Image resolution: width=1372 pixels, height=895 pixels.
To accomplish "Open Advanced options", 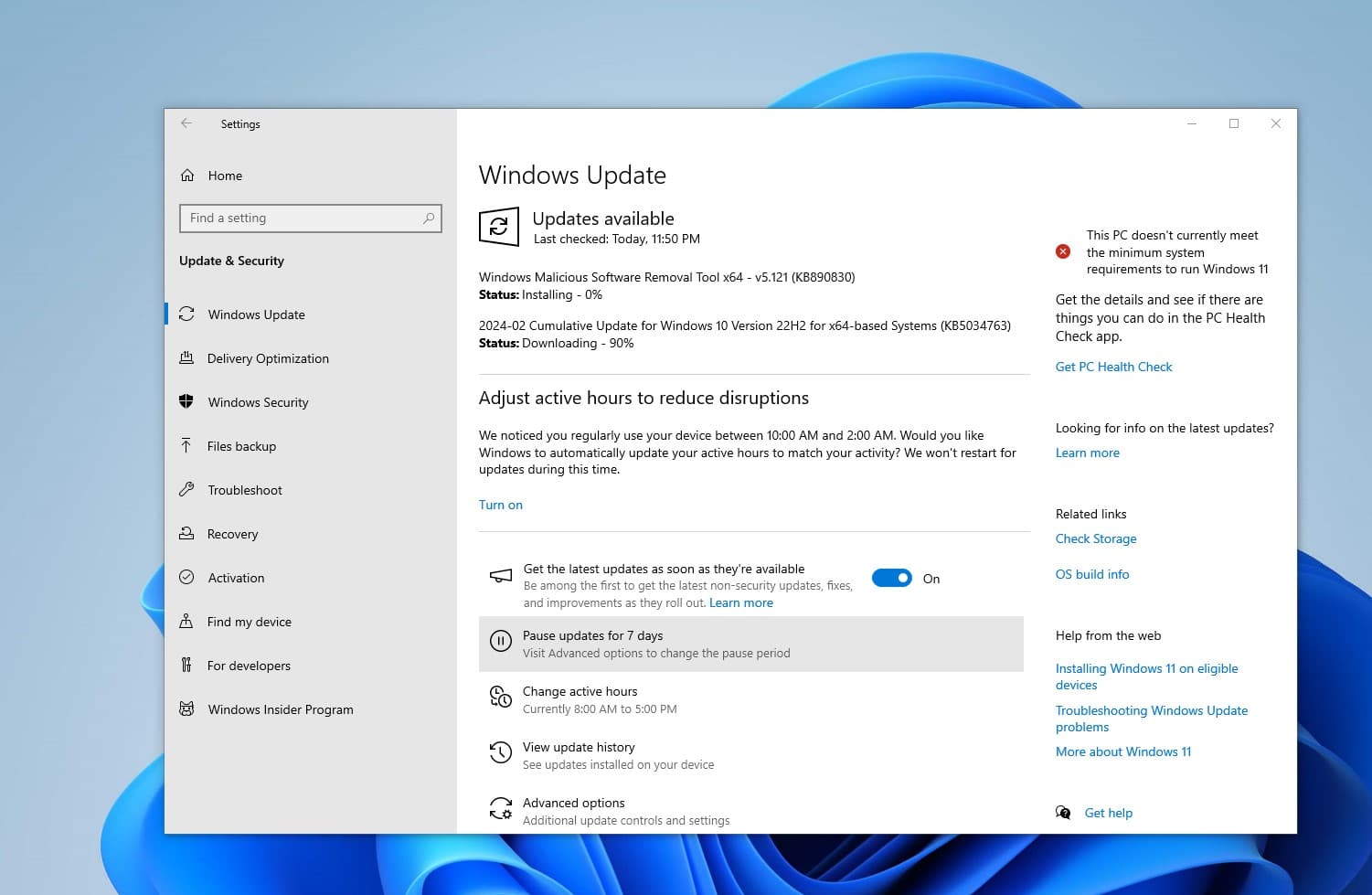I will (x=751, y=811).
